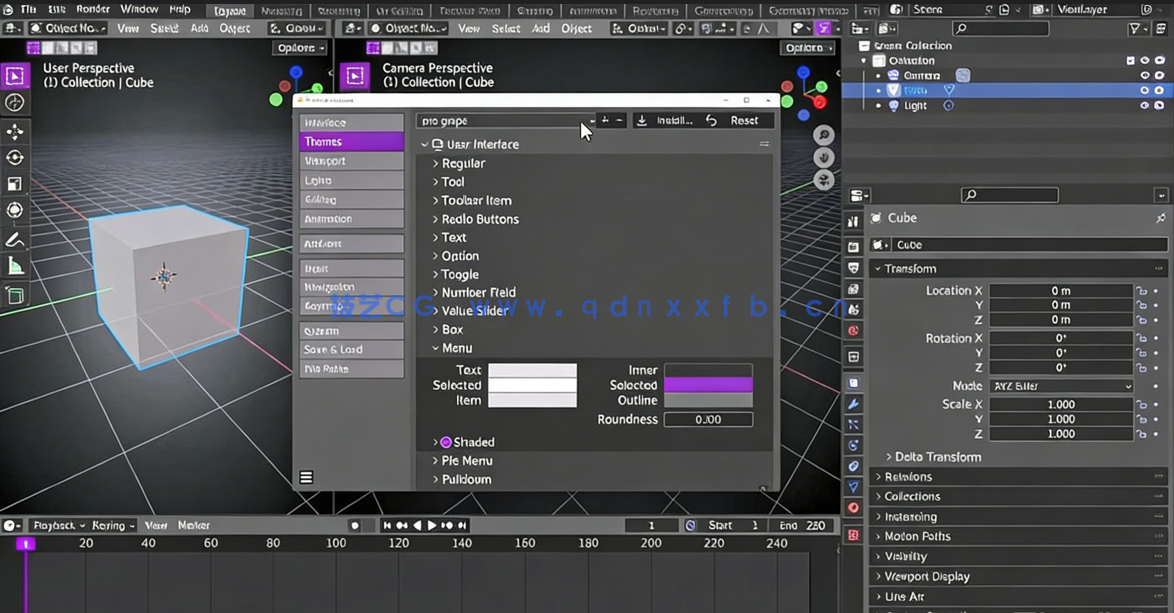Click the Play button in the timeline
Viewport: 1174px width, 613px height.
click(430, 524)
